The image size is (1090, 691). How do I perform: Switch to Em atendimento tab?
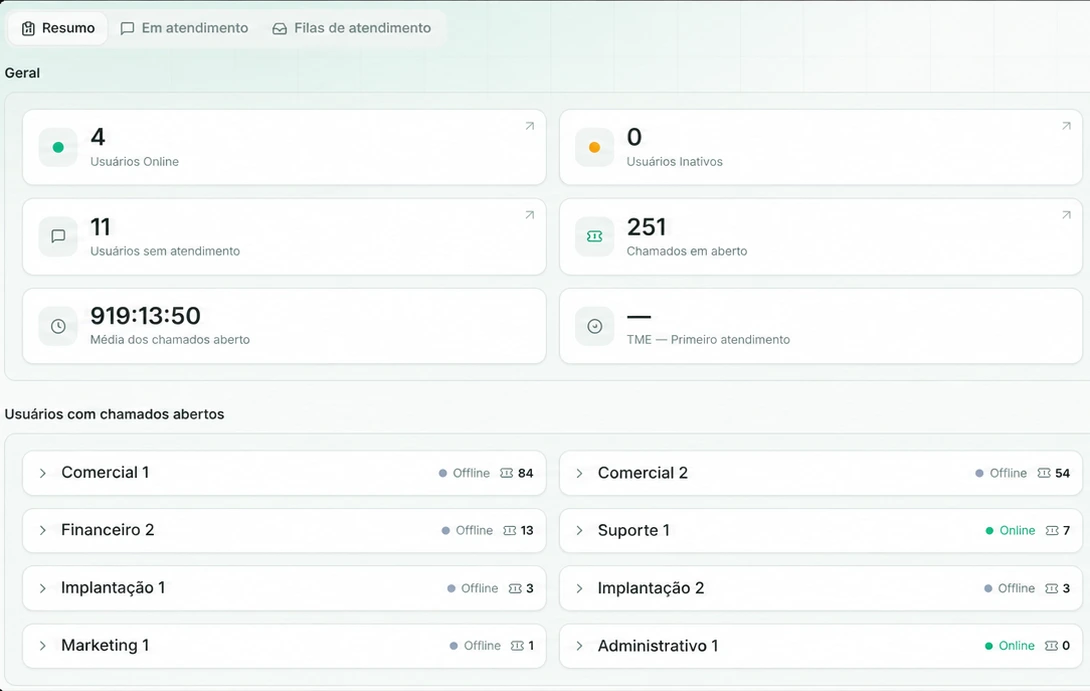(184, 29)
